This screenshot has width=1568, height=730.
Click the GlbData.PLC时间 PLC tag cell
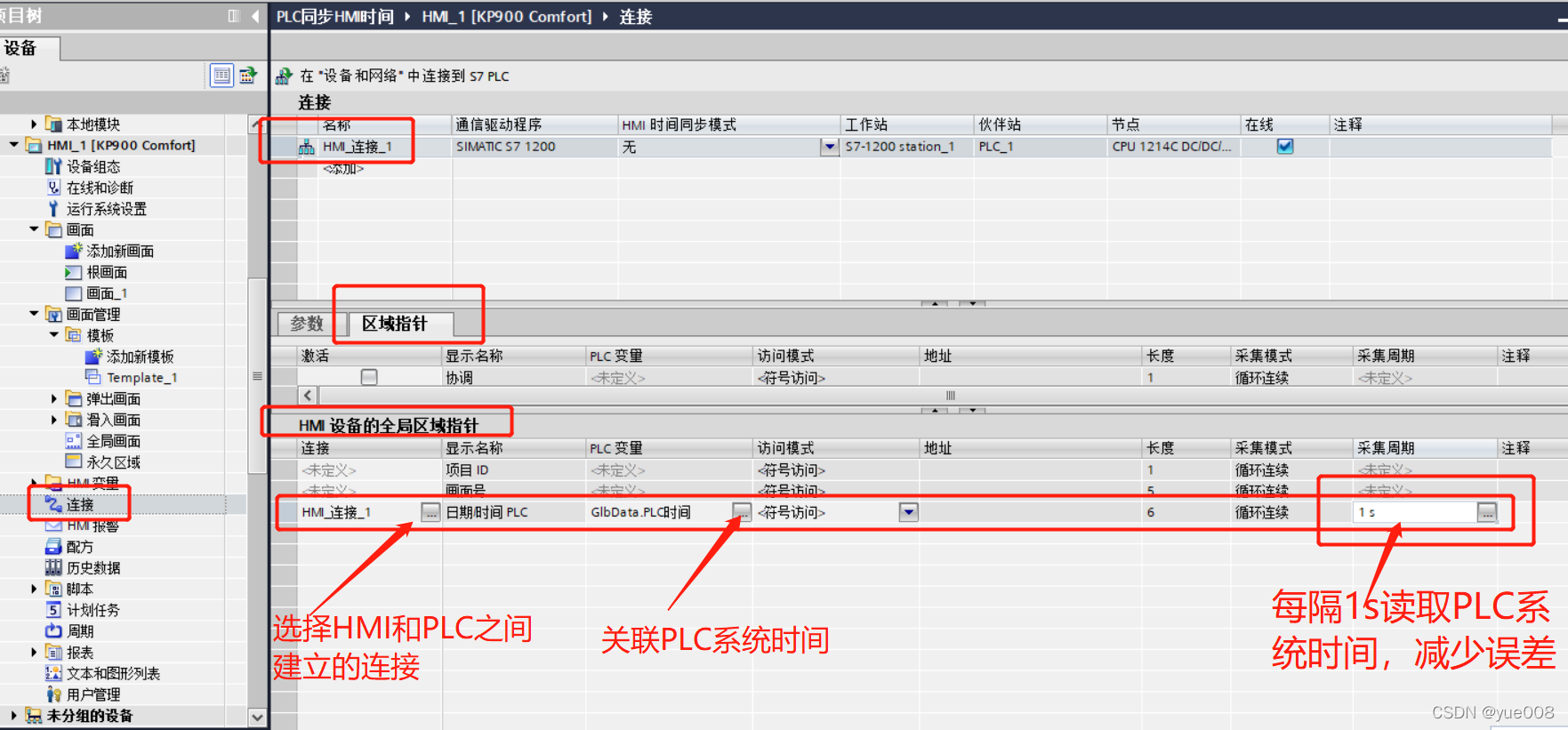659,512
